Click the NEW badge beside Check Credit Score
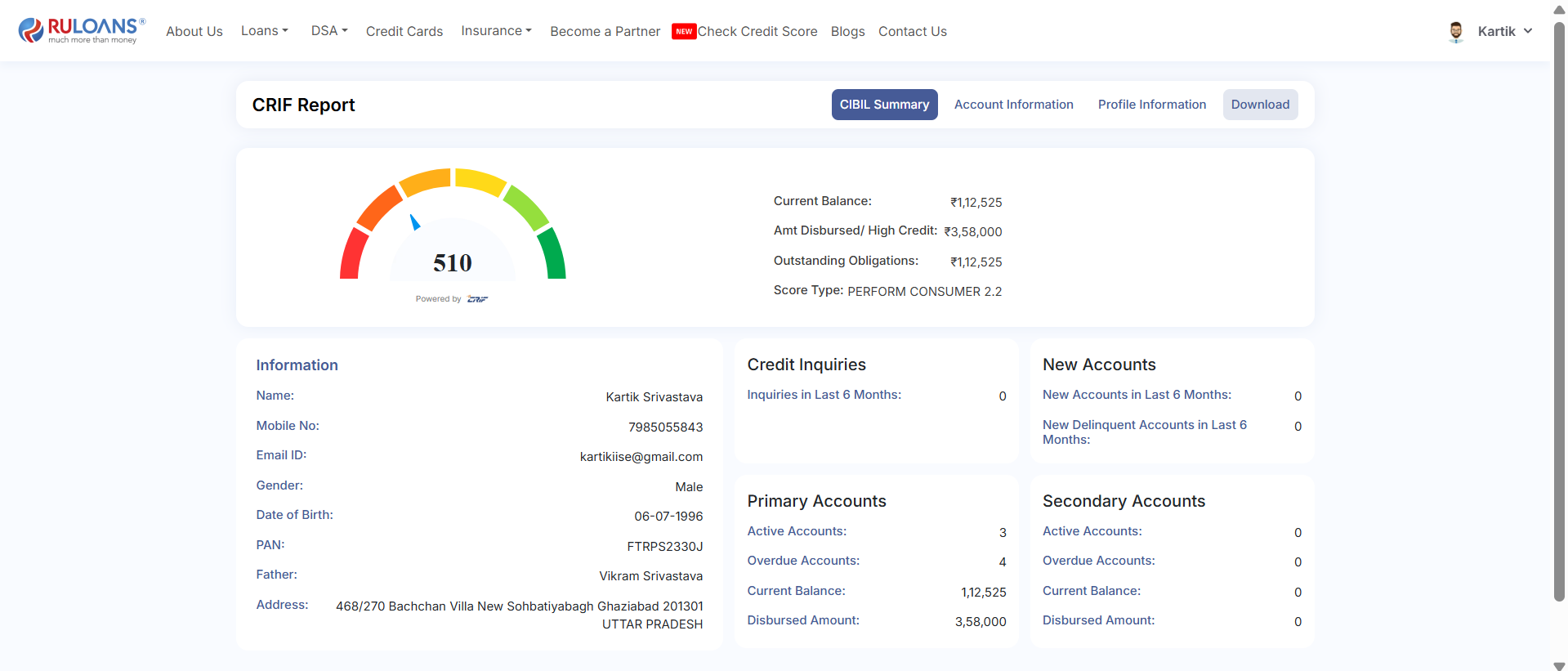This screenshot has height=671, width=1568. pos(683,32)
